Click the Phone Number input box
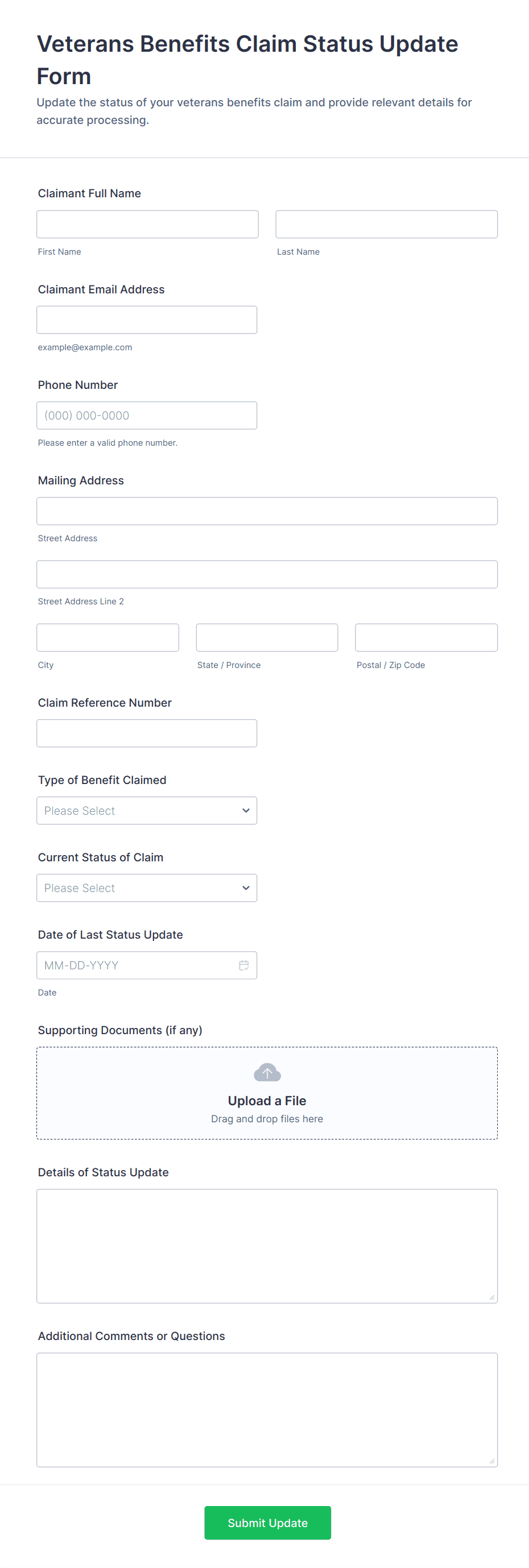The height and width of the screenshot is (1568, 529). pos(147,416)
